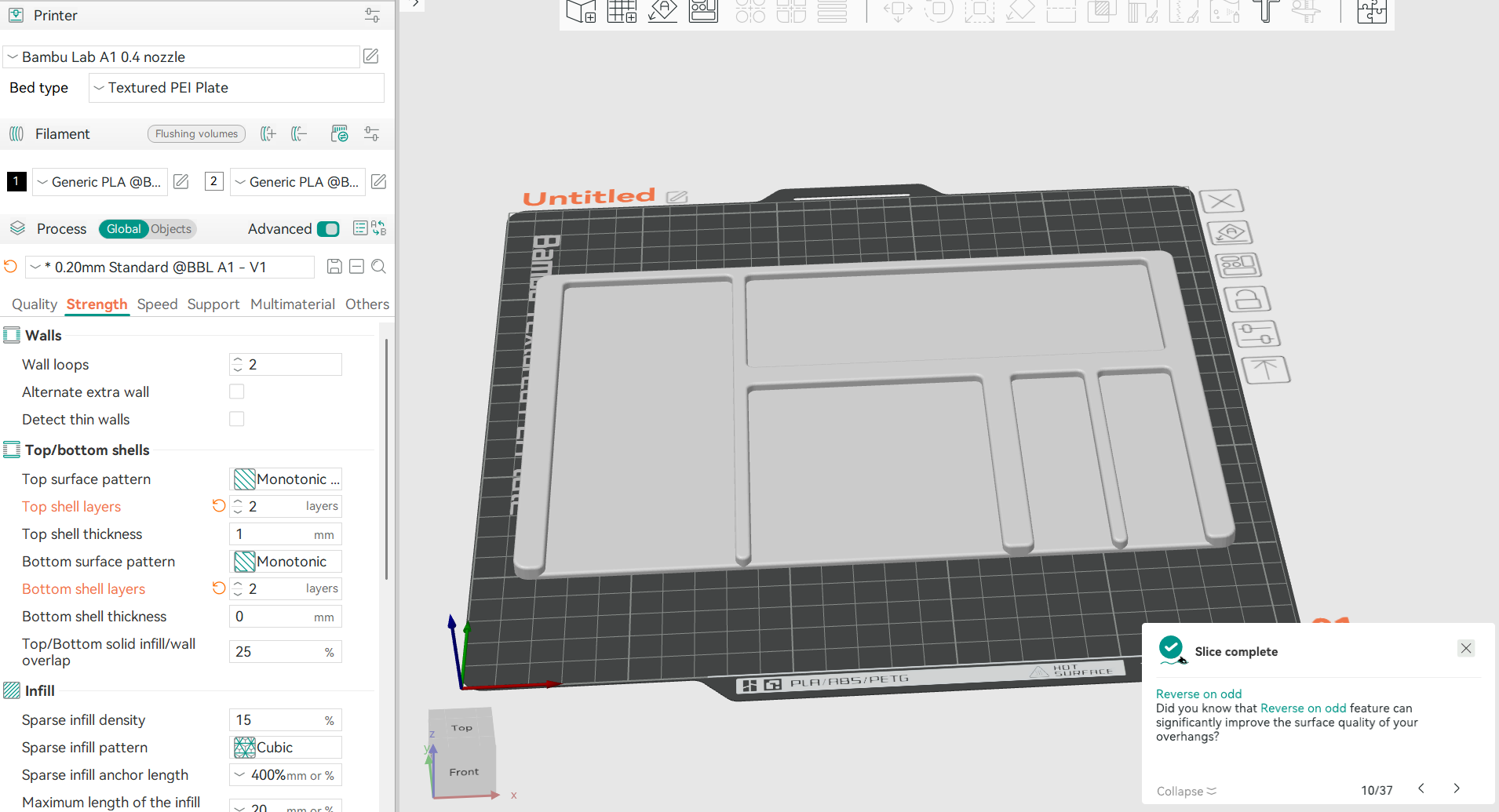
Task: Open the printer Bambu Lab A1 dropdown
Action: tap(181, 56)
